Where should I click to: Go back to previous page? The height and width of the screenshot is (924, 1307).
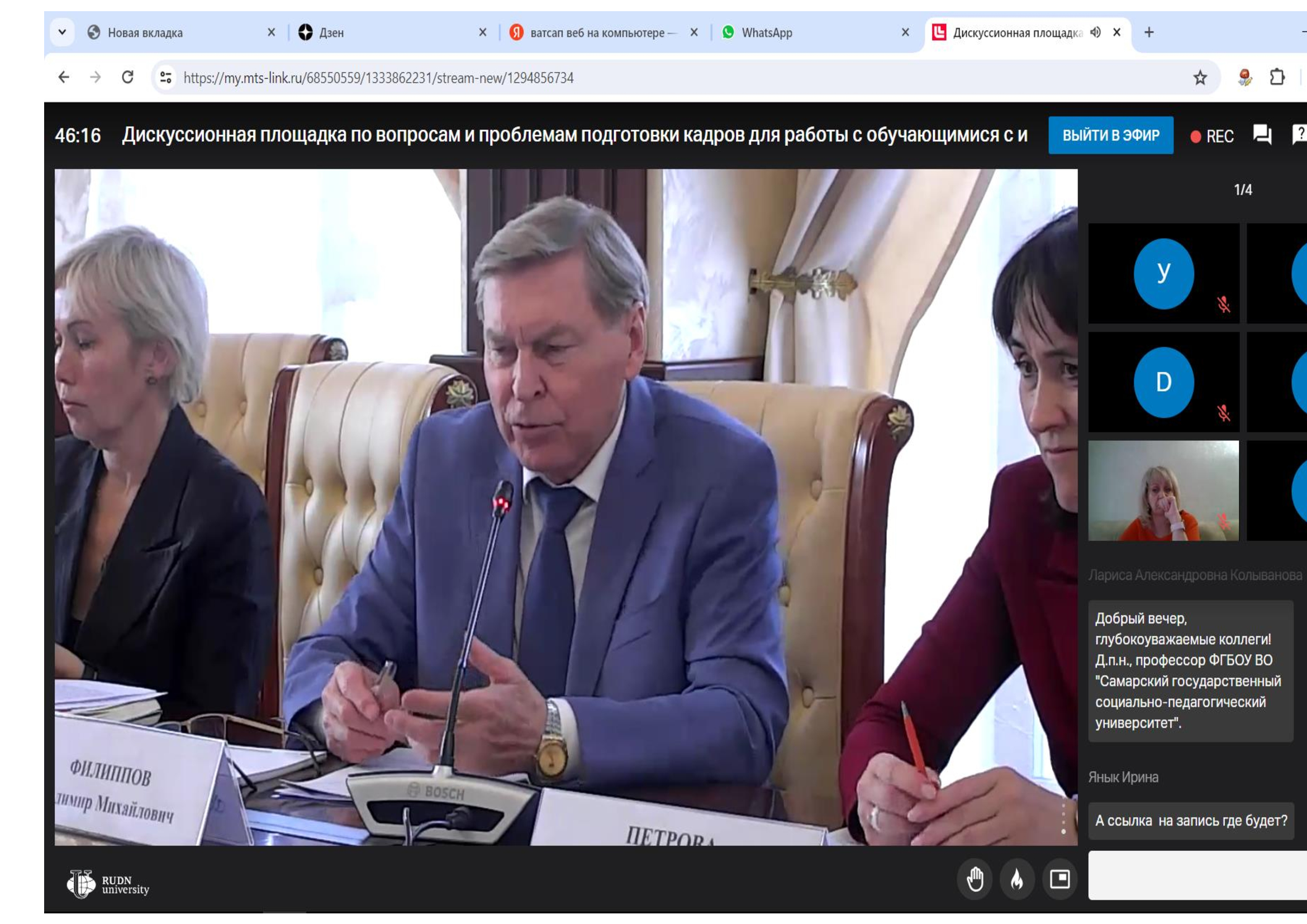click(x=64, y=78)
